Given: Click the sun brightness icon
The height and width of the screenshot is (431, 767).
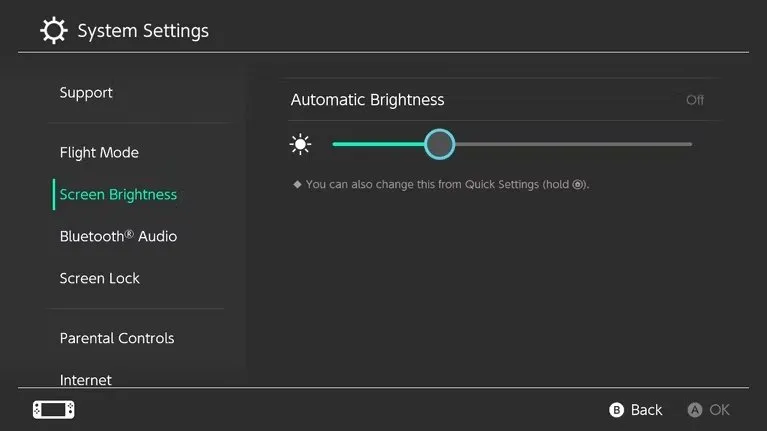Looking at the screenshot, I should coord(300,145).
